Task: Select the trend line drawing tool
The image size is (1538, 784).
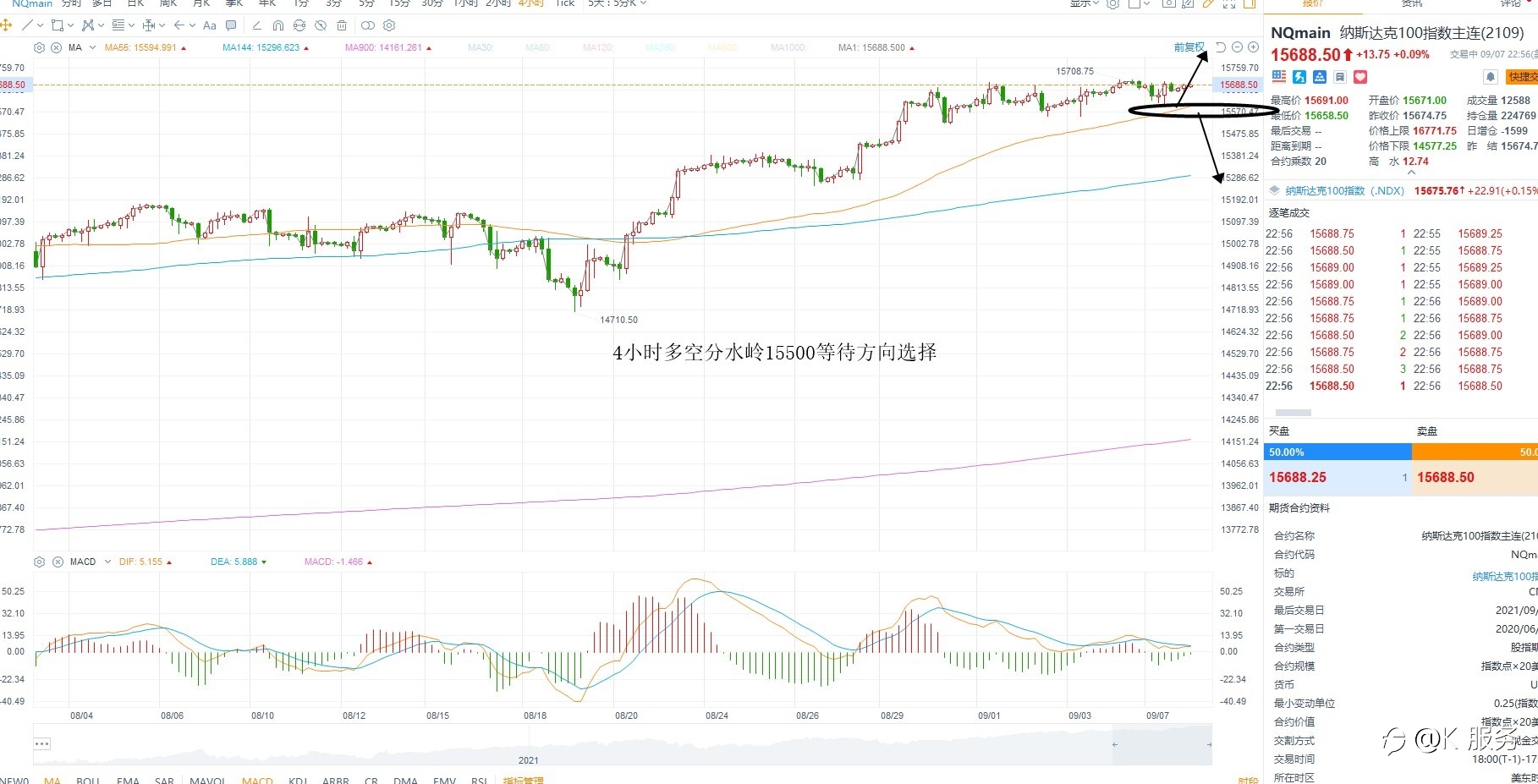Action: click(x=28, y=25)
